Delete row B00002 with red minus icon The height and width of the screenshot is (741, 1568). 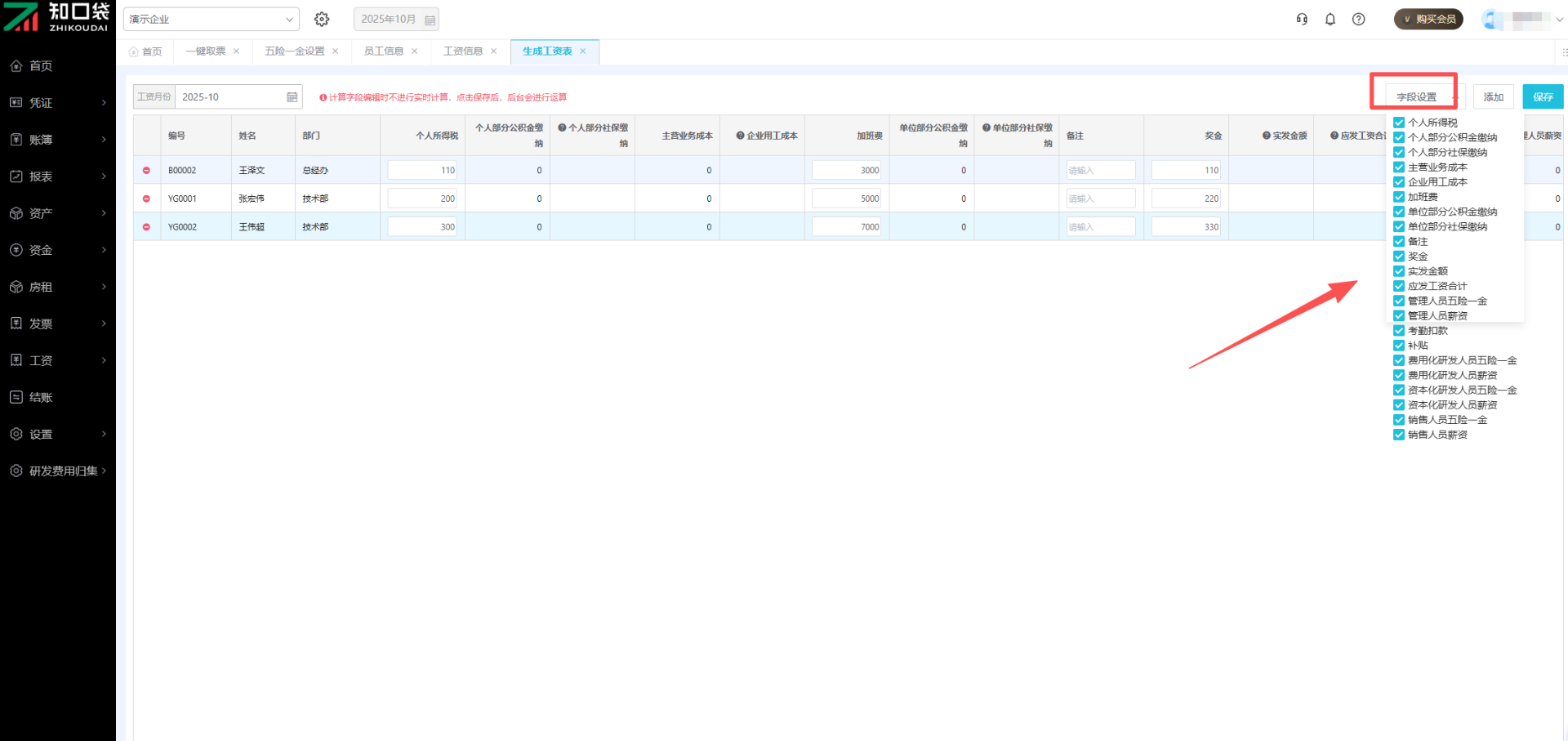click(147, 171)
